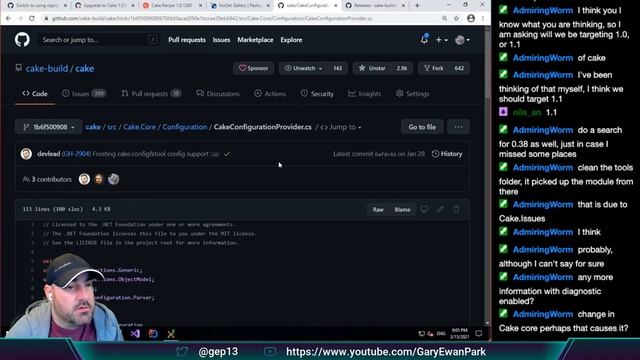Open the notifications bell
Screen dimensions: 640x360
tap(424, 40)
